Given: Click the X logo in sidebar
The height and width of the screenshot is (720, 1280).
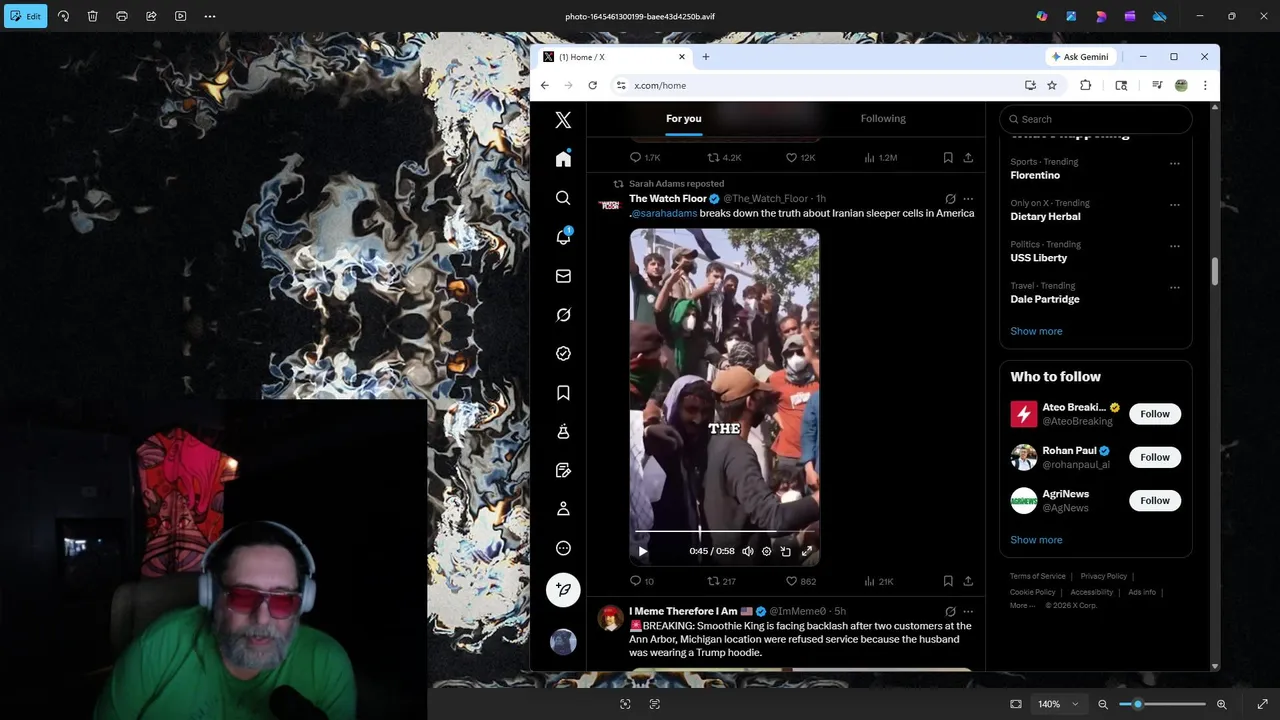Looking at the screenshot, I should click(563, 120).
